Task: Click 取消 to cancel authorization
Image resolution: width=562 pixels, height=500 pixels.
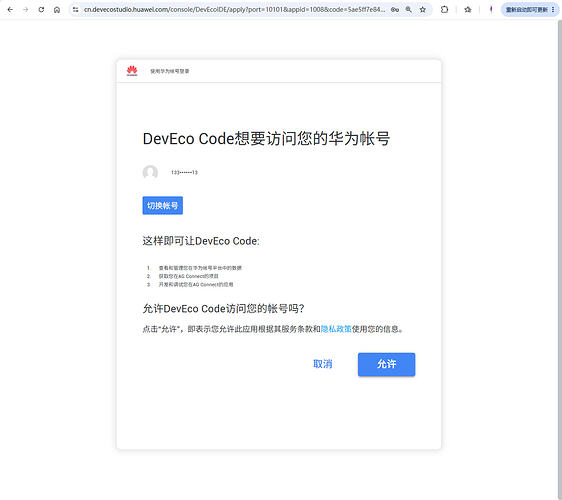Action: coord(323,364)
